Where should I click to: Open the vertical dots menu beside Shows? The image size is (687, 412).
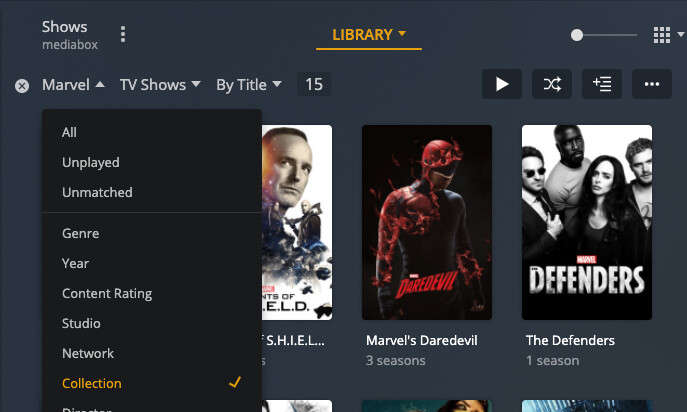coord(123,34)
